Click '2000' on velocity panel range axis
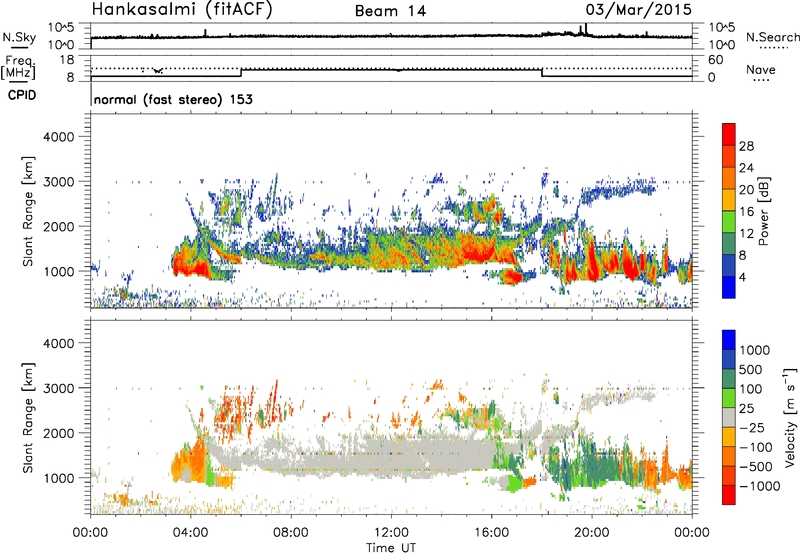 pyautogui.click(x=58, y=433)
